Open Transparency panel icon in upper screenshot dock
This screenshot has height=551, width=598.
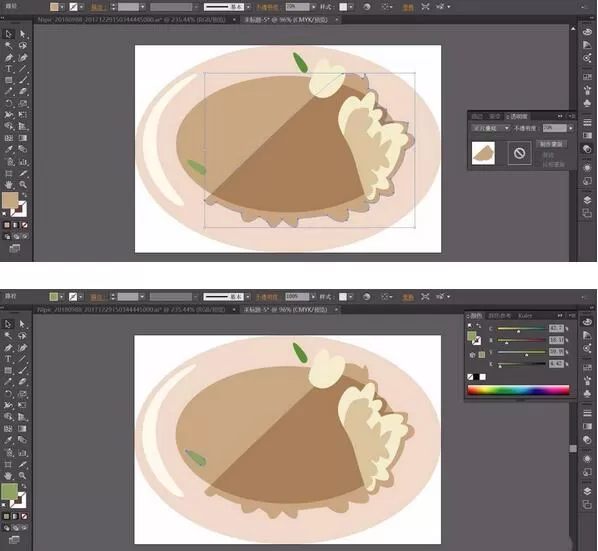[x=587, y=149]
